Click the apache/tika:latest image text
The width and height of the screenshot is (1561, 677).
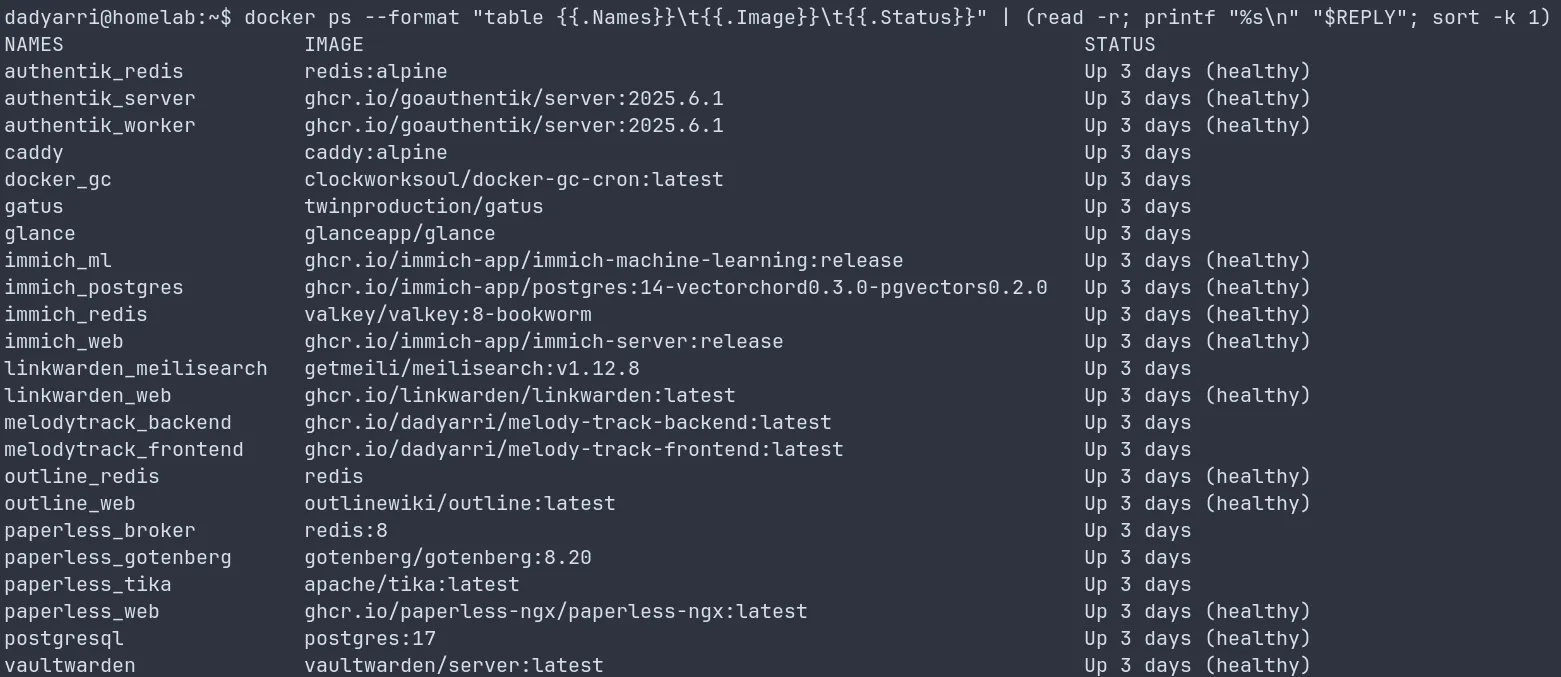point(412,584)
